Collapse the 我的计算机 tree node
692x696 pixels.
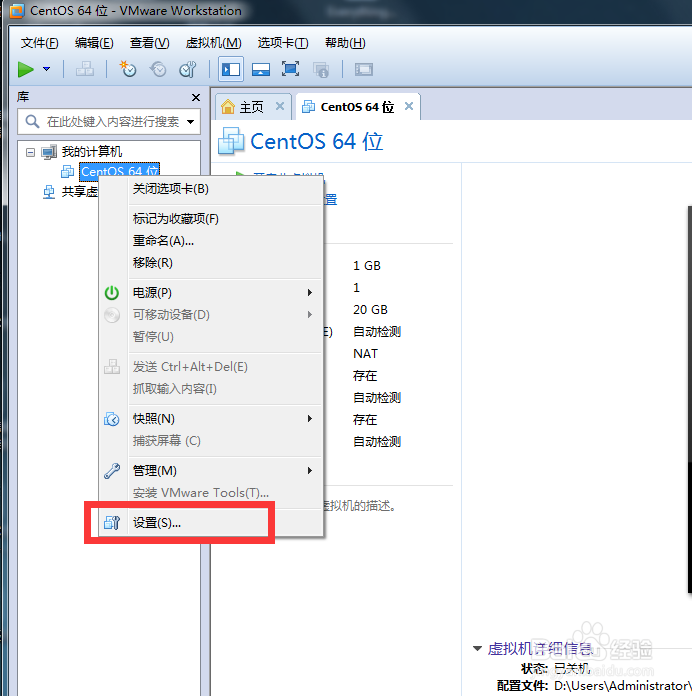(x=30, y=152)
